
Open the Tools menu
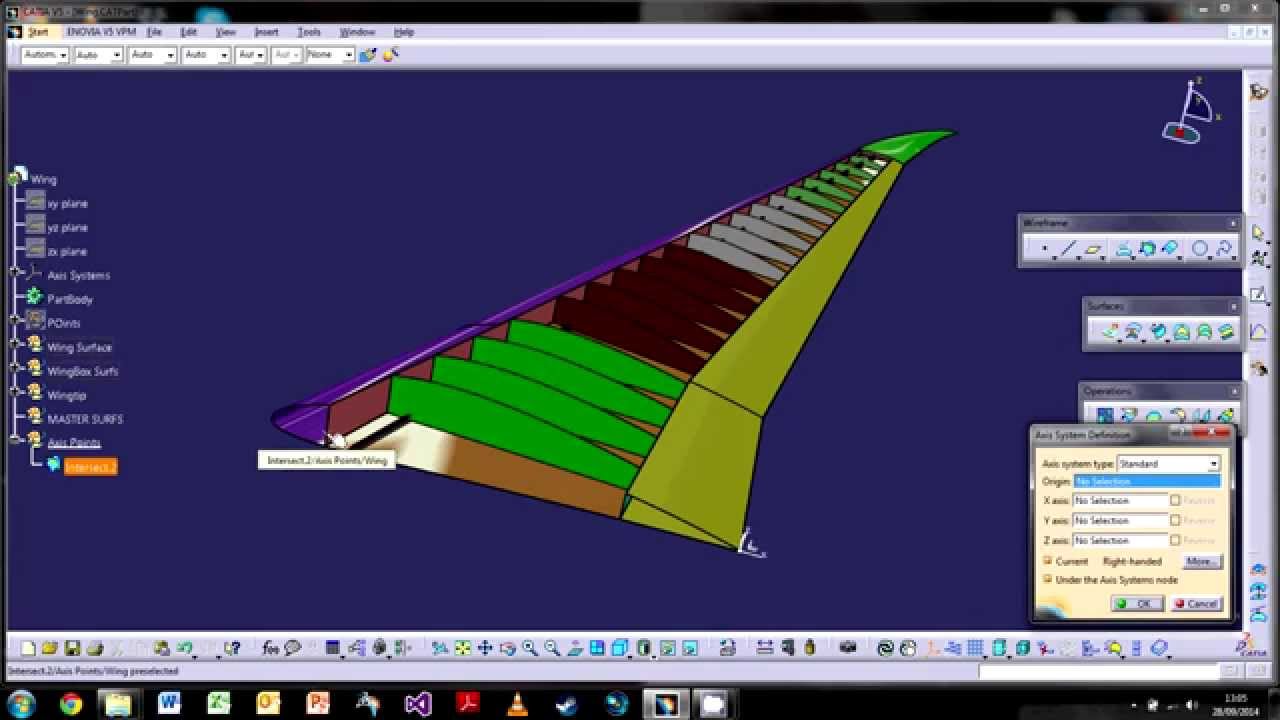[x=309, y=32]
